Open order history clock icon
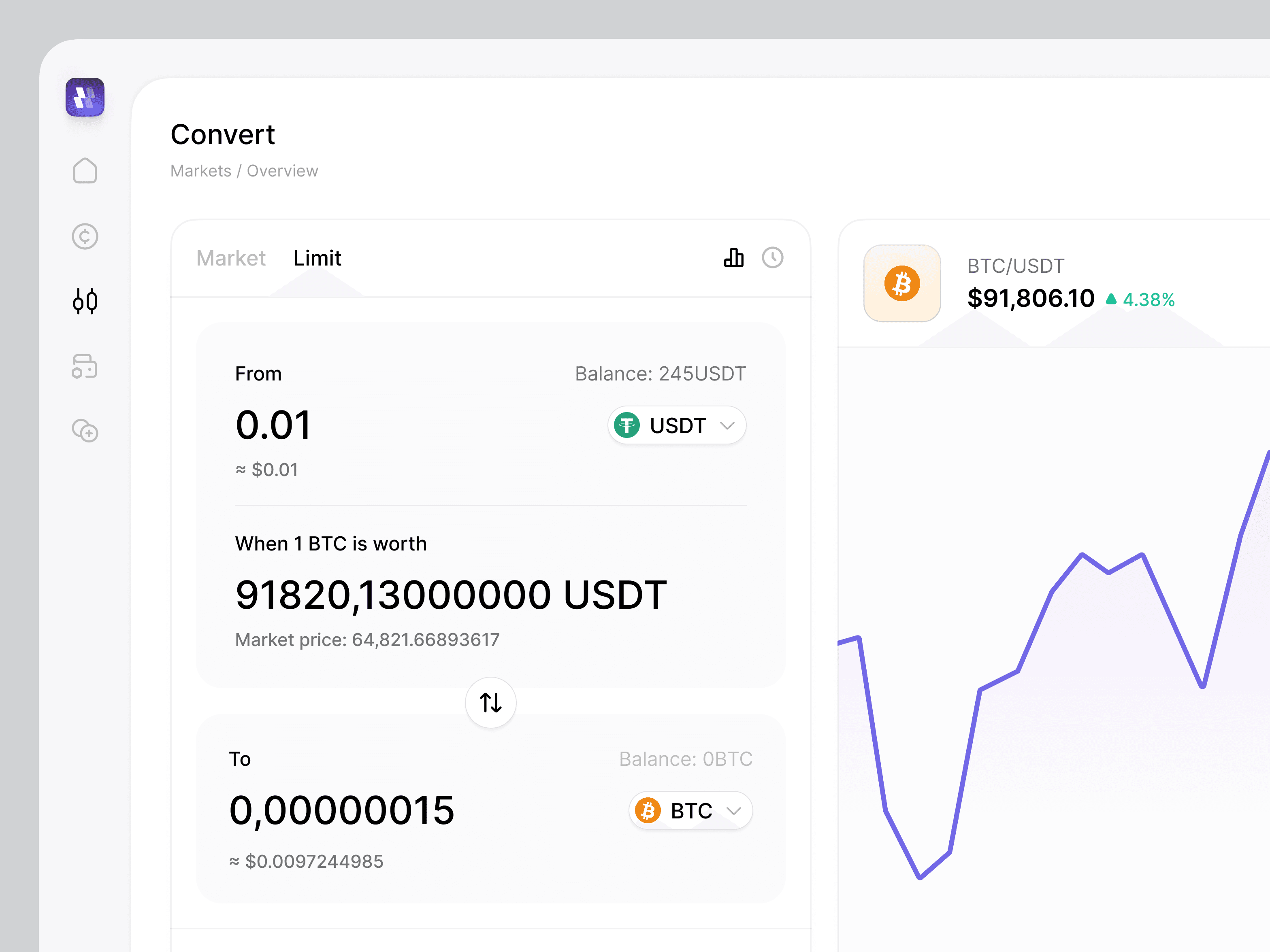1270x952 pixels. pos(772,258)
